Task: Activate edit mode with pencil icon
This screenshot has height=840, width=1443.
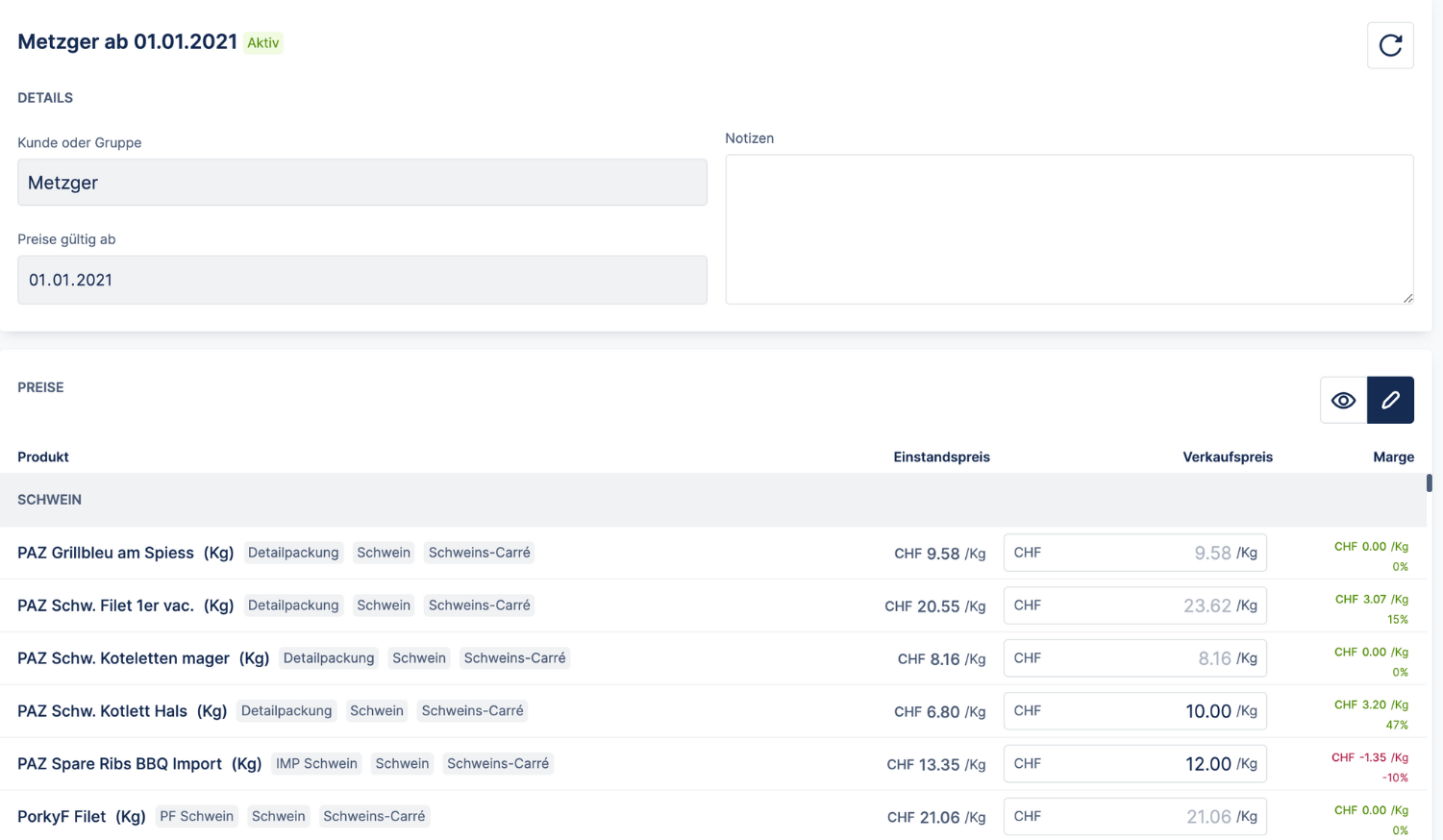Action: coord(1390,401)
